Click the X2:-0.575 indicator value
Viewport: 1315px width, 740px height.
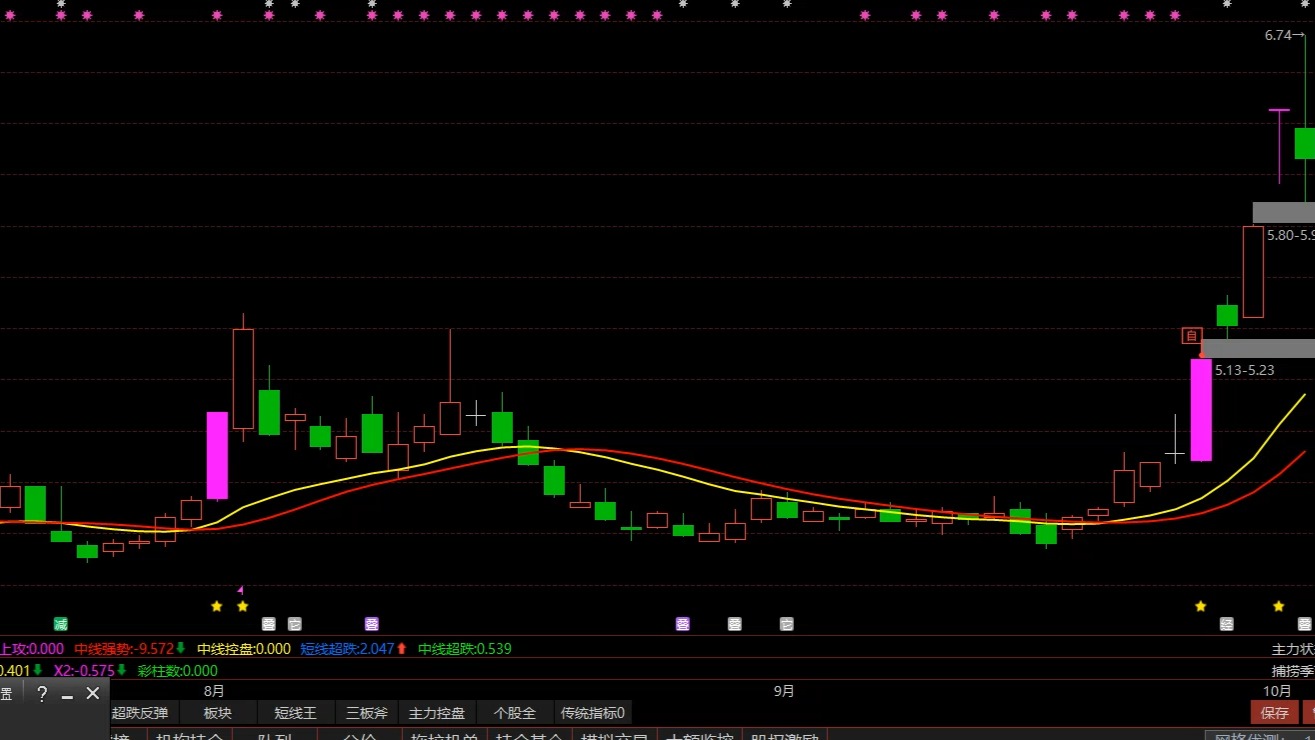tap(84, 671)
